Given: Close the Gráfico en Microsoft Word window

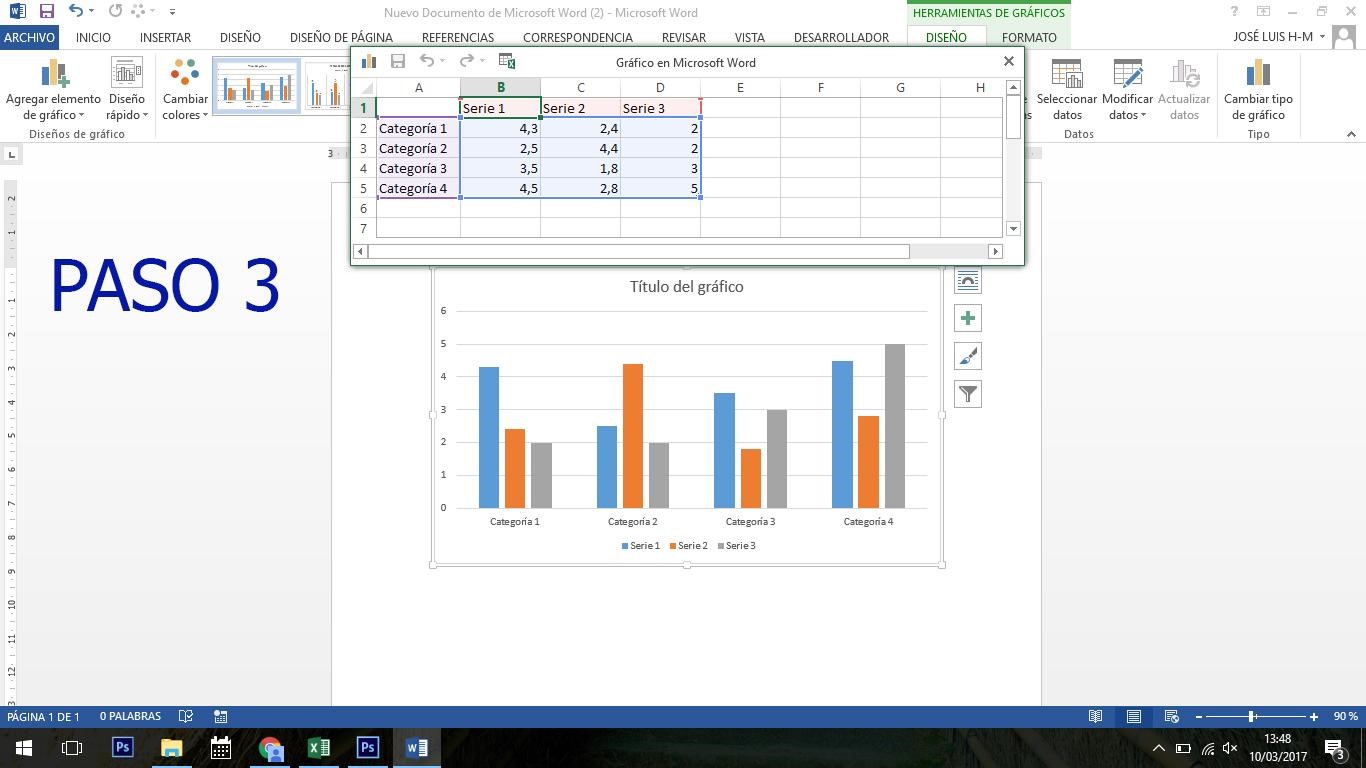Looking at the screenshot, I should [1008, 61].
